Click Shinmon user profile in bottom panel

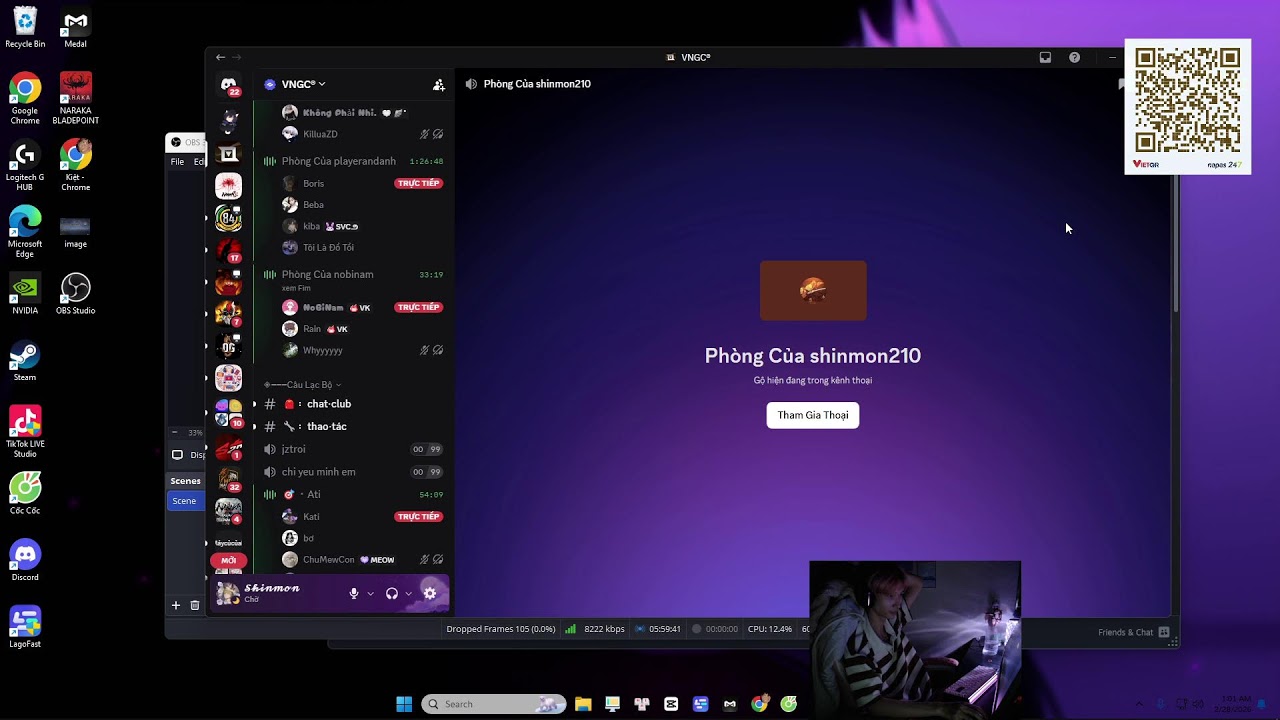pos(274,593)
